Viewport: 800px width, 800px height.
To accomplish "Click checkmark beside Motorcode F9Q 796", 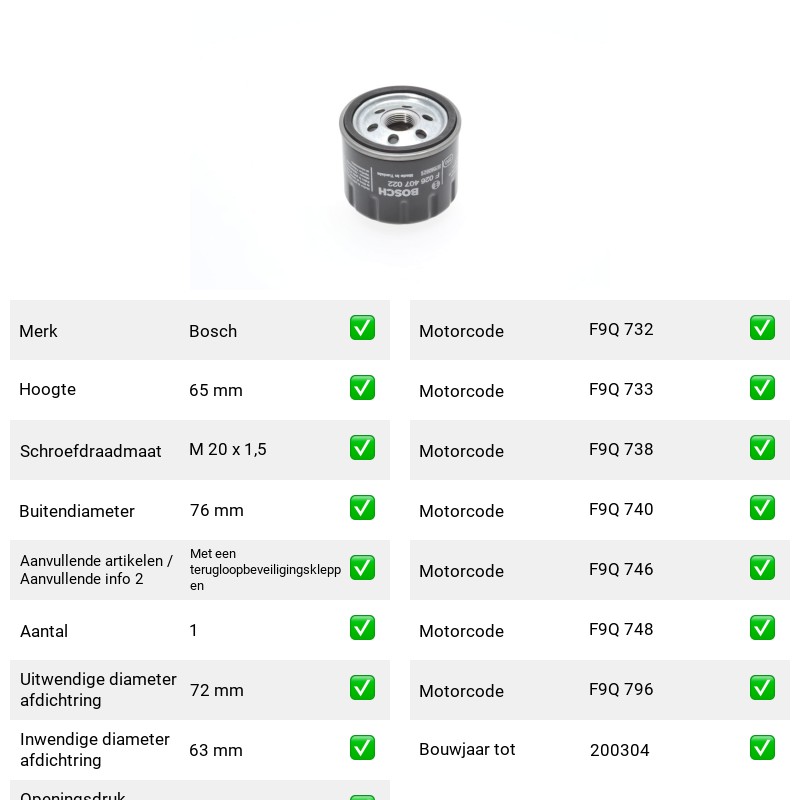I will [x=762, y=688].
